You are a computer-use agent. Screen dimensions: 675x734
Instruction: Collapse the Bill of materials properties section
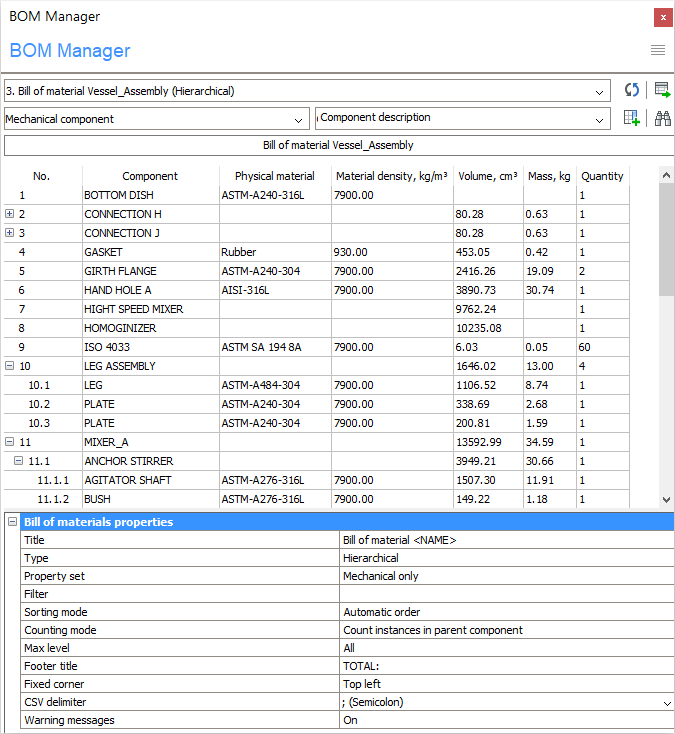point(11,522)
